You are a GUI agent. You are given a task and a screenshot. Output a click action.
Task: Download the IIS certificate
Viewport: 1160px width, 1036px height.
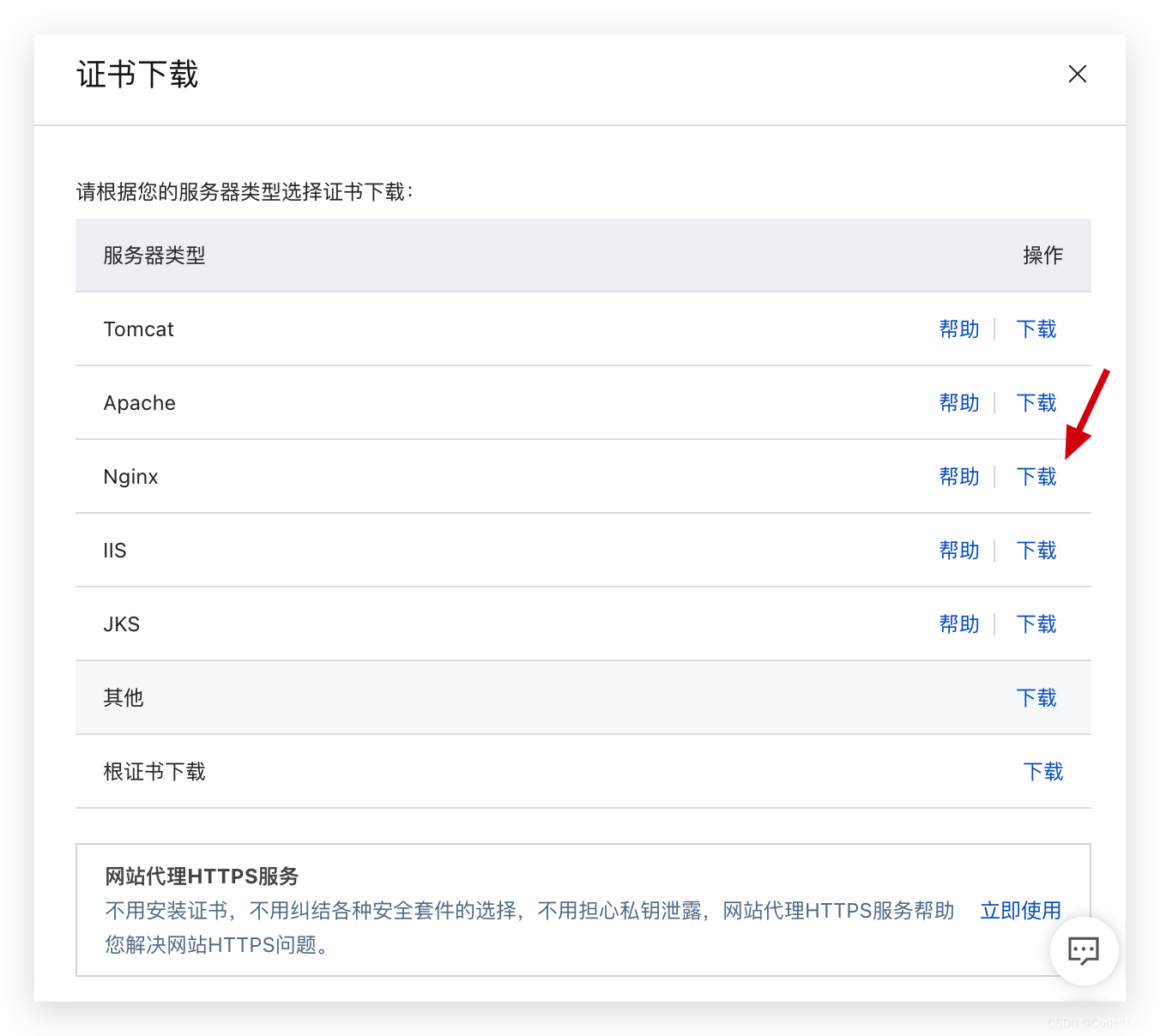pos(1036,551)
